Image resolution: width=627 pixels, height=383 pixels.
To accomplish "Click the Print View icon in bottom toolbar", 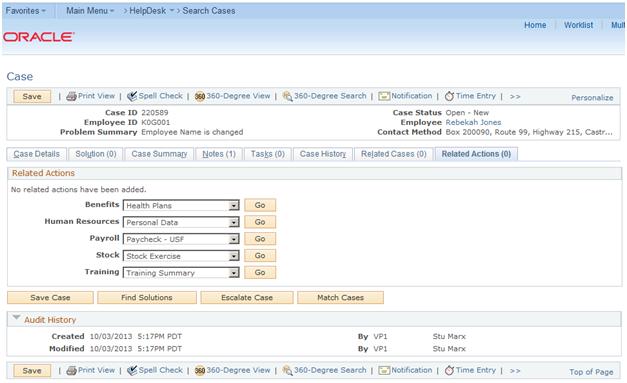I will pyautogui.click(x=71, y=371).
